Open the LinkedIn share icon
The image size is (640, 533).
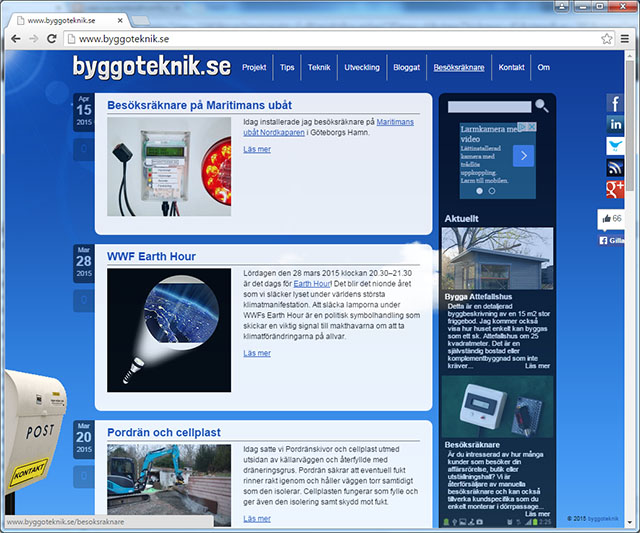pos(615,124)
